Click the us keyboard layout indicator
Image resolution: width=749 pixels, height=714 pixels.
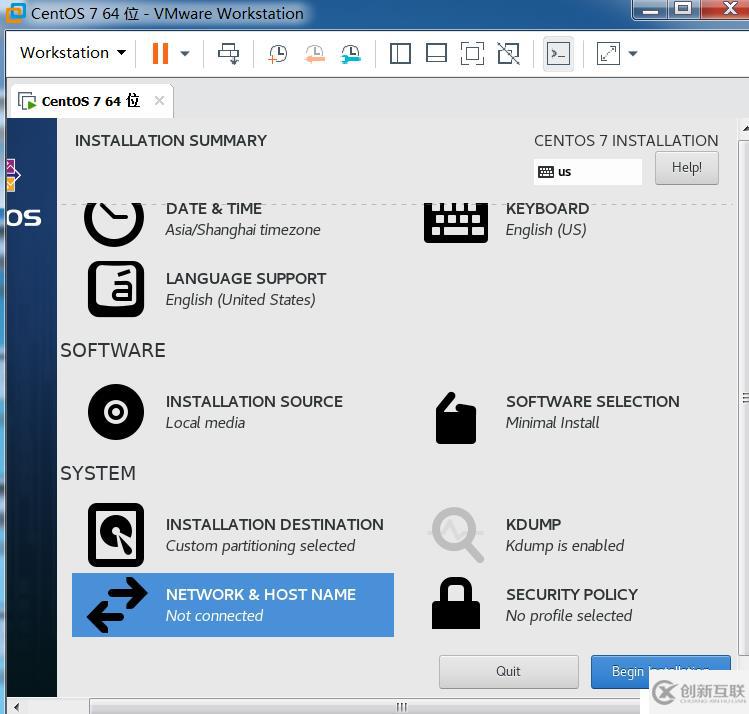pos(588,172)
